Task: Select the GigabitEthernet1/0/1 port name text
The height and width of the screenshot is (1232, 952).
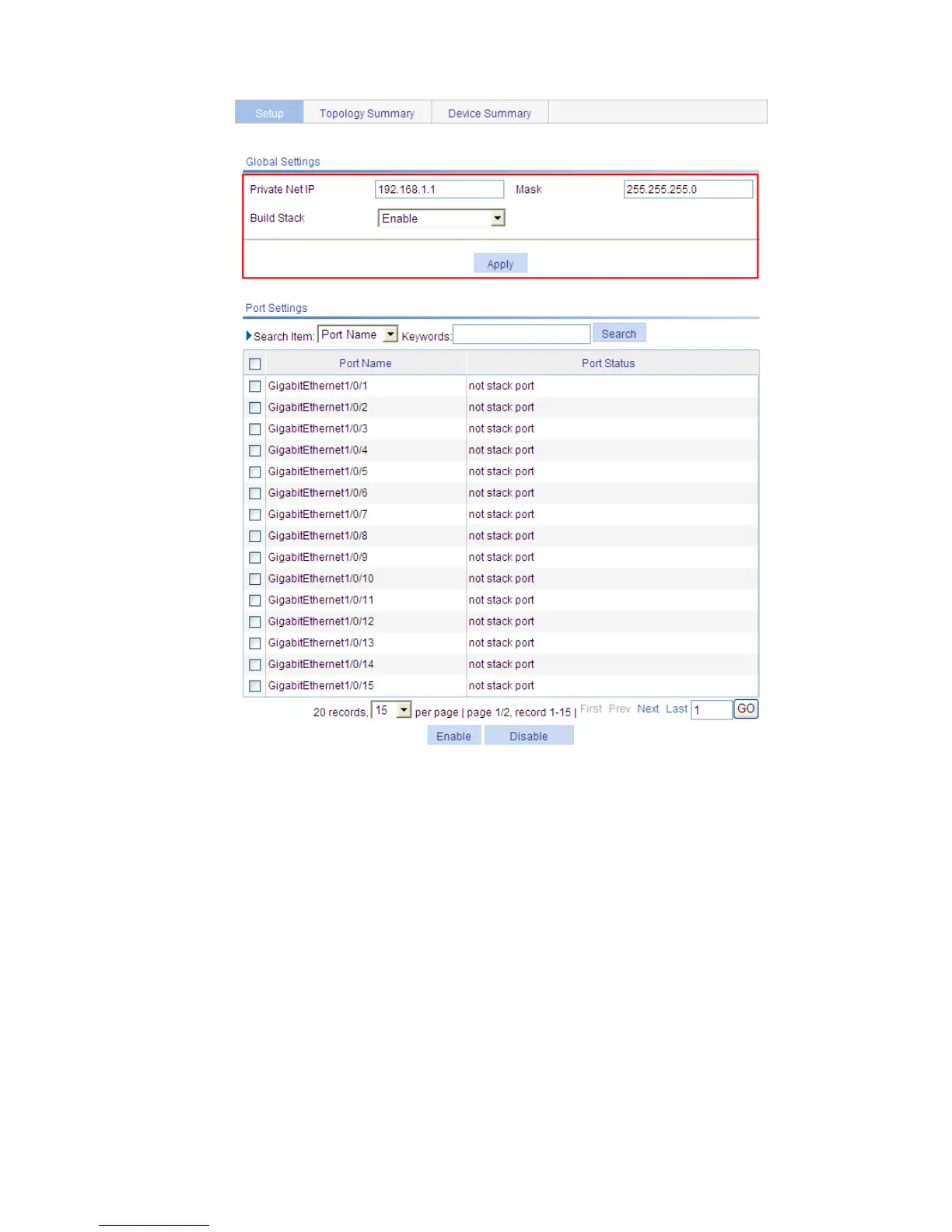Action: pyautogui.click(x=317, y=386)
